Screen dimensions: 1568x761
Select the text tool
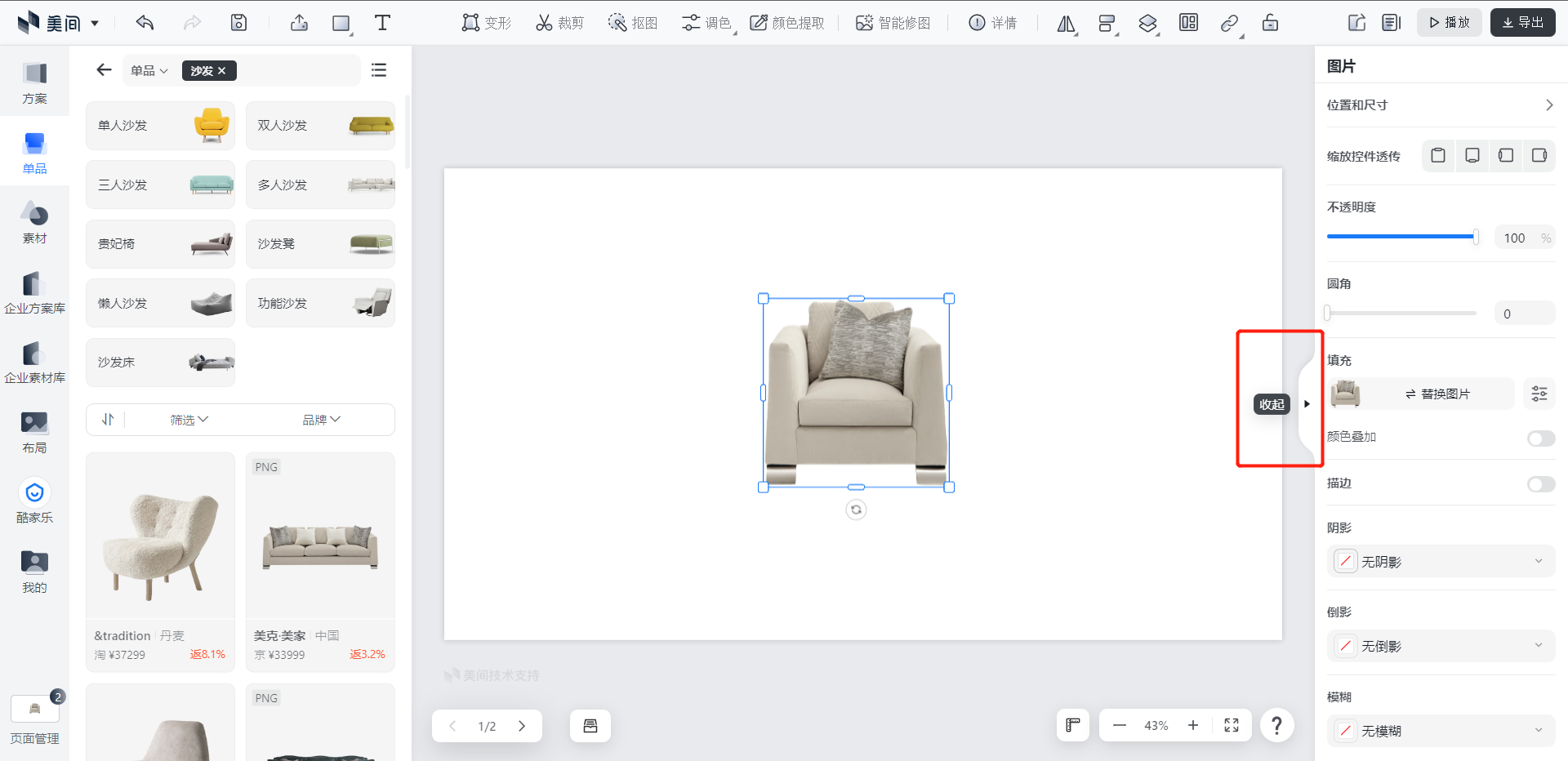(382, 23)
